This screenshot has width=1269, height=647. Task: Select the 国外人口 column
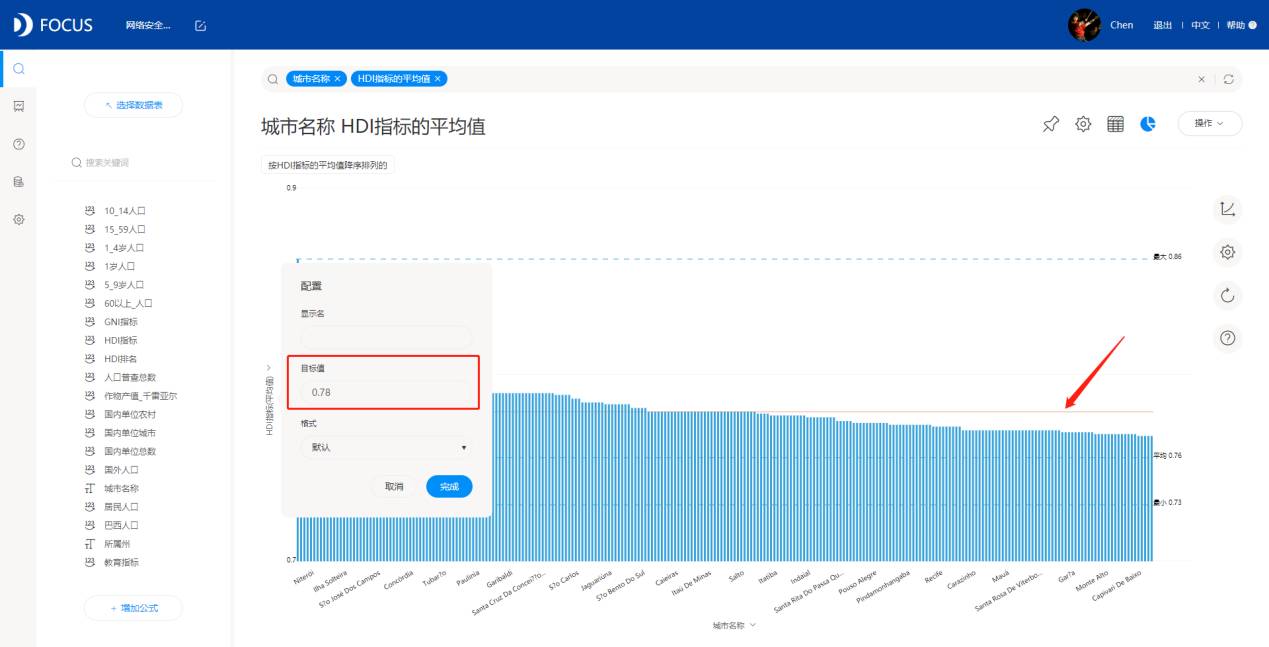[x=121, y=470]
